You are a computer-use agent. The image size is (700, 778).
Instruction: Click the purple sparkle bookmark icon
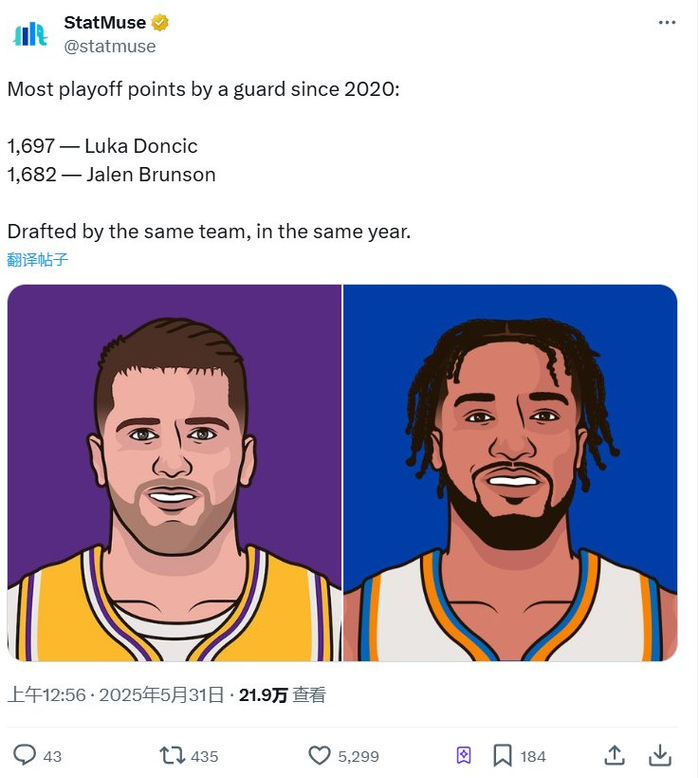click(463, 755)
